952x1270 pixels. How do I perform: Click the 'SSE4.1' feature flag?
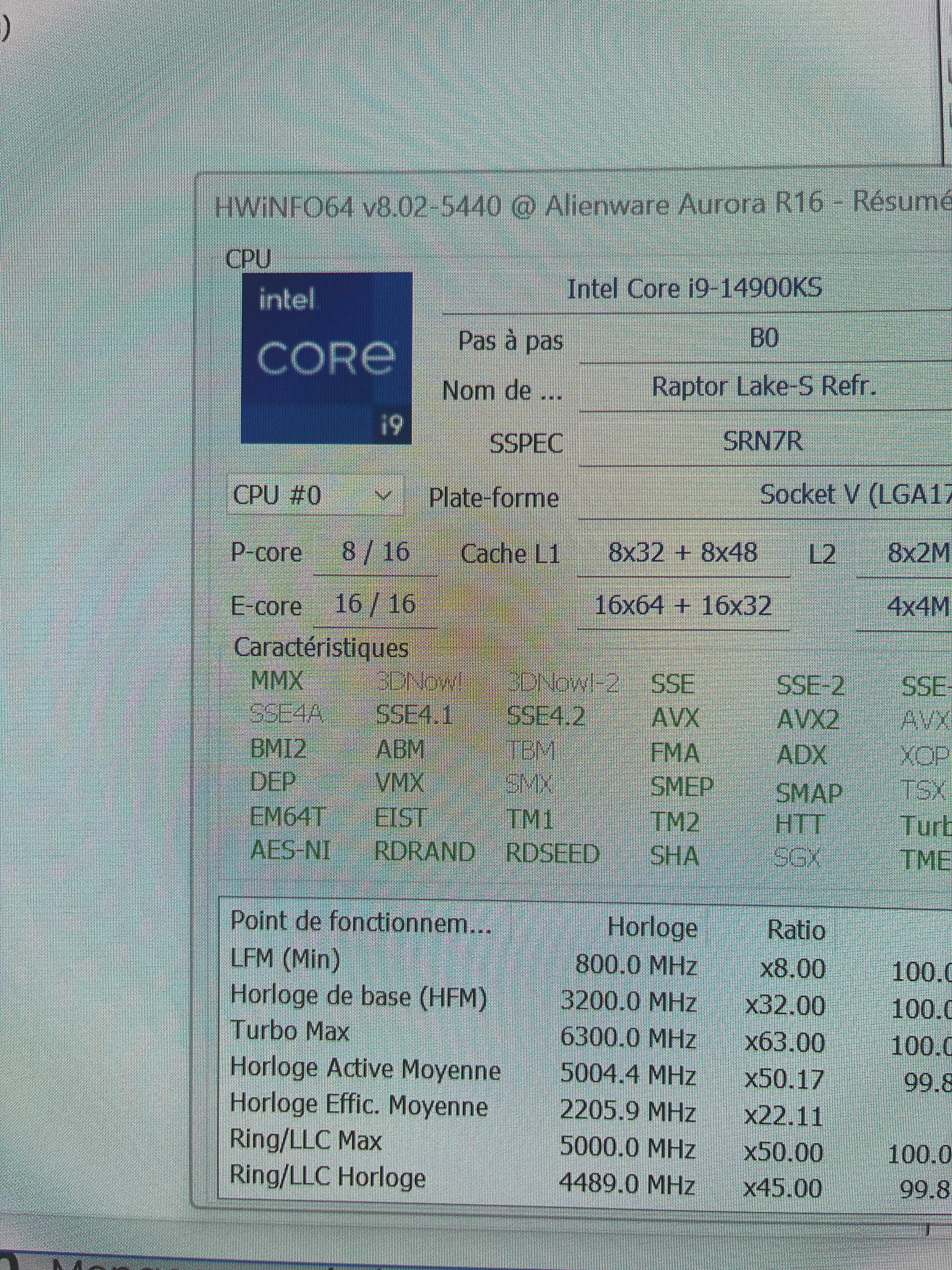pyautogui.click(x=414, y=715)
